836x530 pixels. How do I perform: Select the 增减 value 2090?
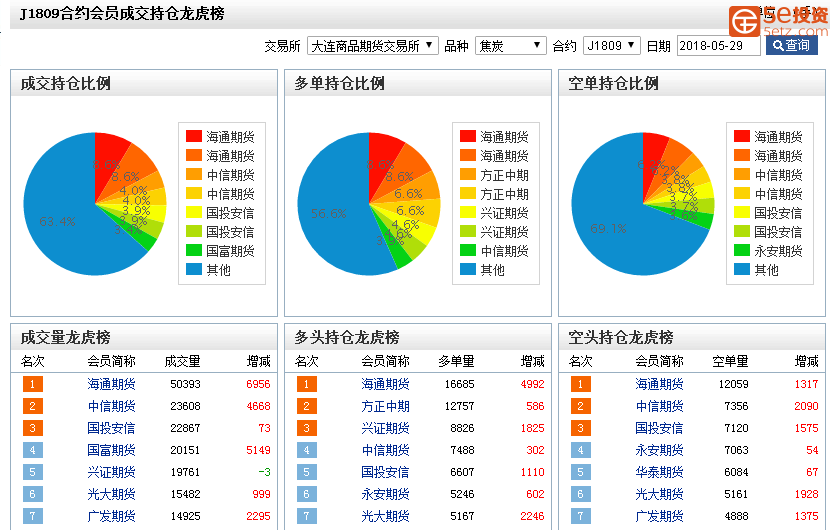pyautogui.click(x=806, y=406)
